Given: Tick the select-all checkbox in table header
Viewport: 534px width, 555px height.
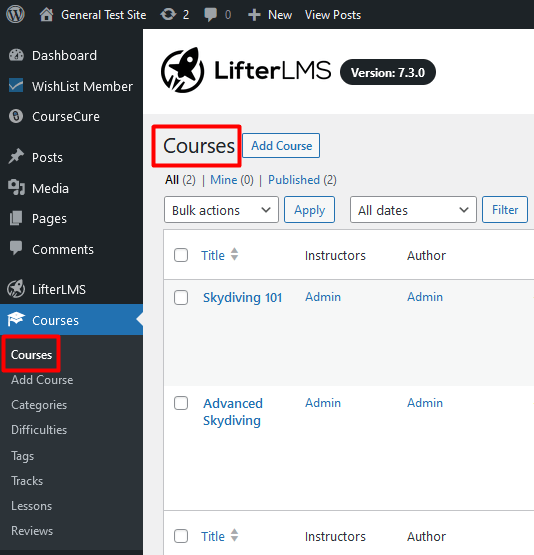Looking at the screenshot, I should tap(181, 255).
